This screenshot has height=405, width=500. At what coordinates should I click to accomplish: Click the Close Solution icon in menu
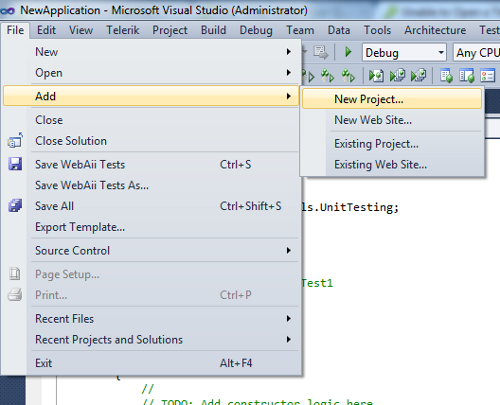pos(15,140)
